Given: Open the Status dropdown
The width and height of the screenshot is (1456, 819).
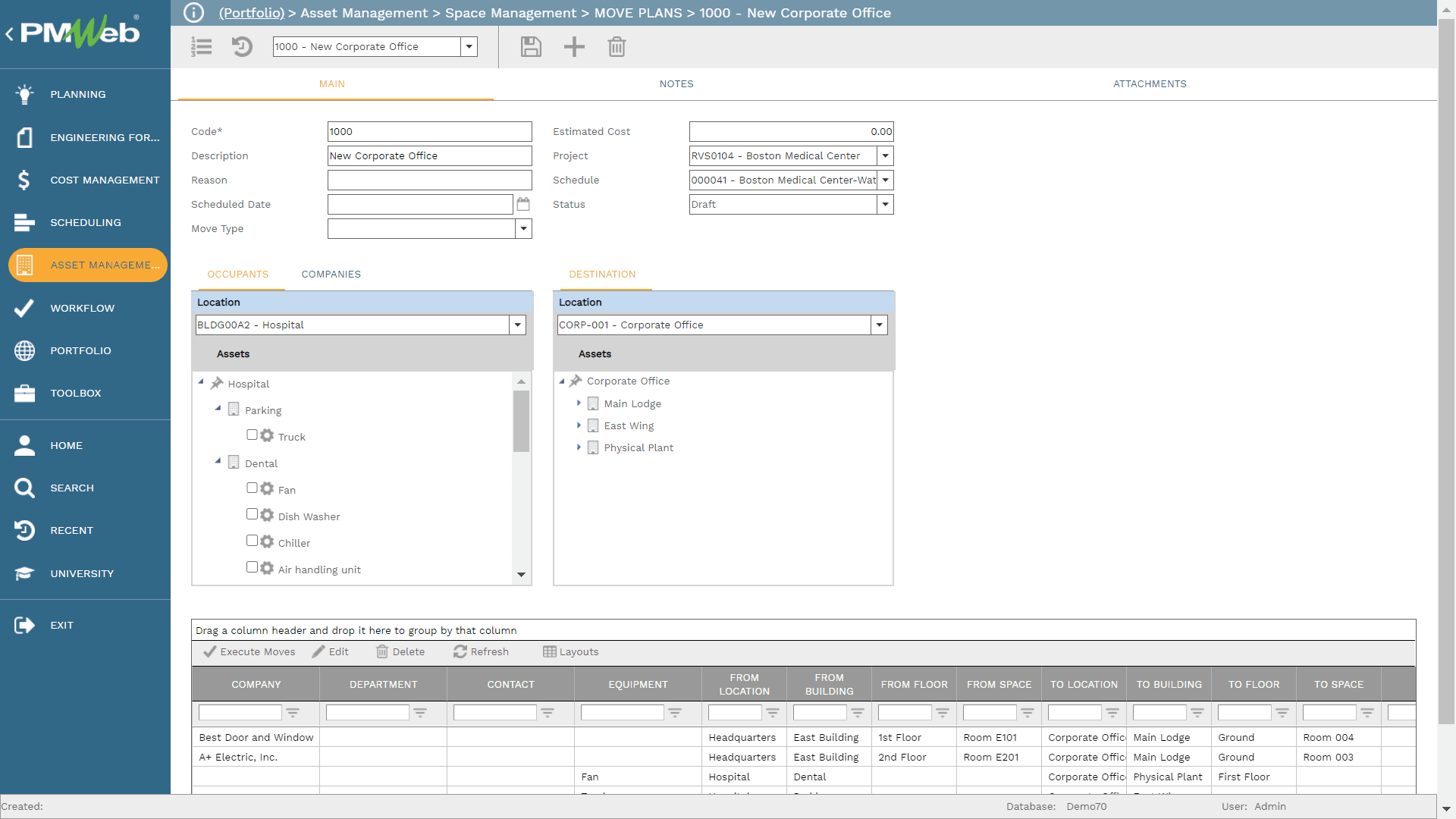Looking at the screenshot, I should pos(885,204).
